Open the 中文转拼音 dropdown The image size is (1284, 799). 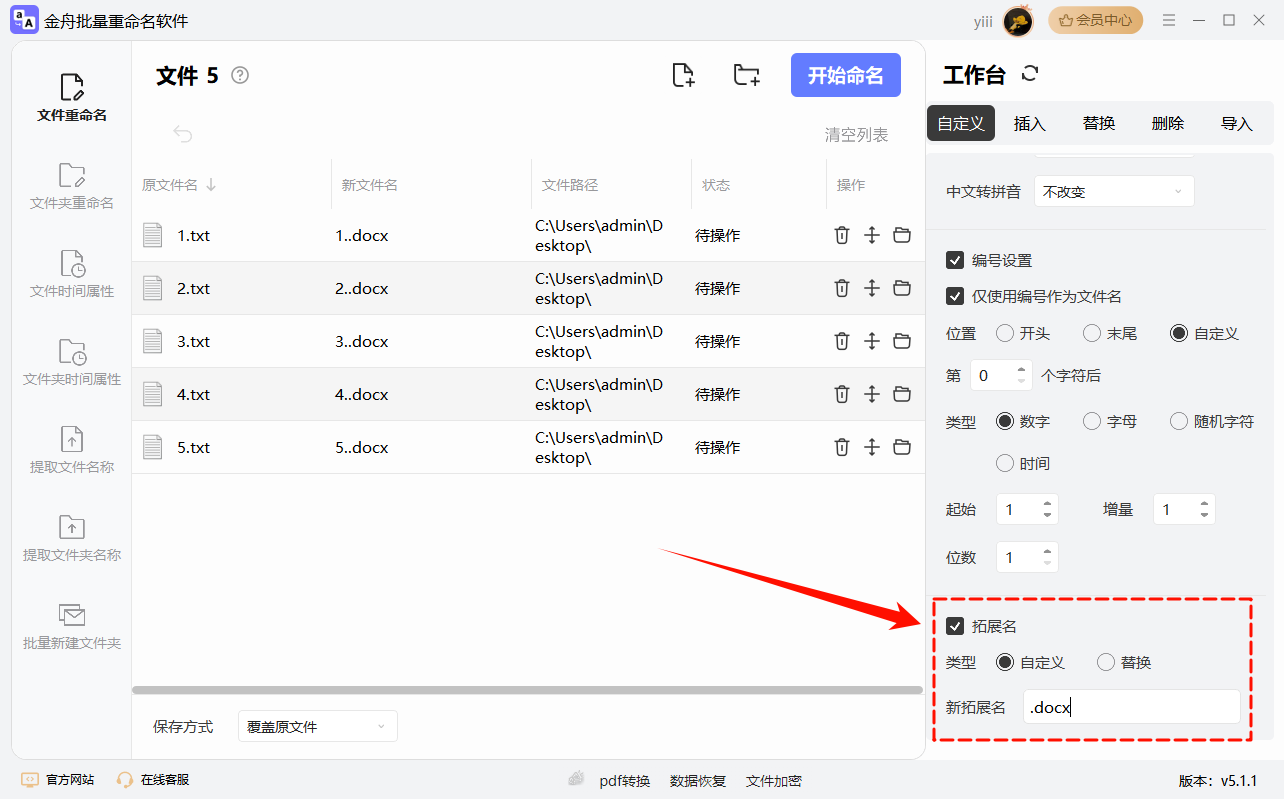click(1114, 191)
